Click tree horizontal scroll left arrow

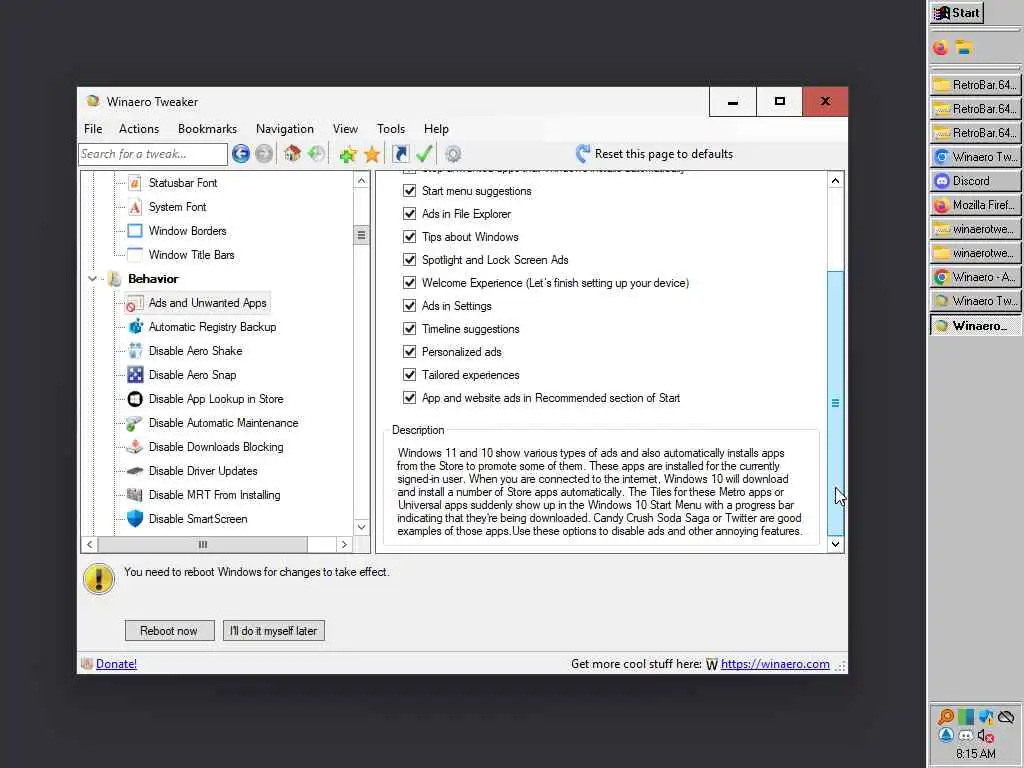(89, 544)
